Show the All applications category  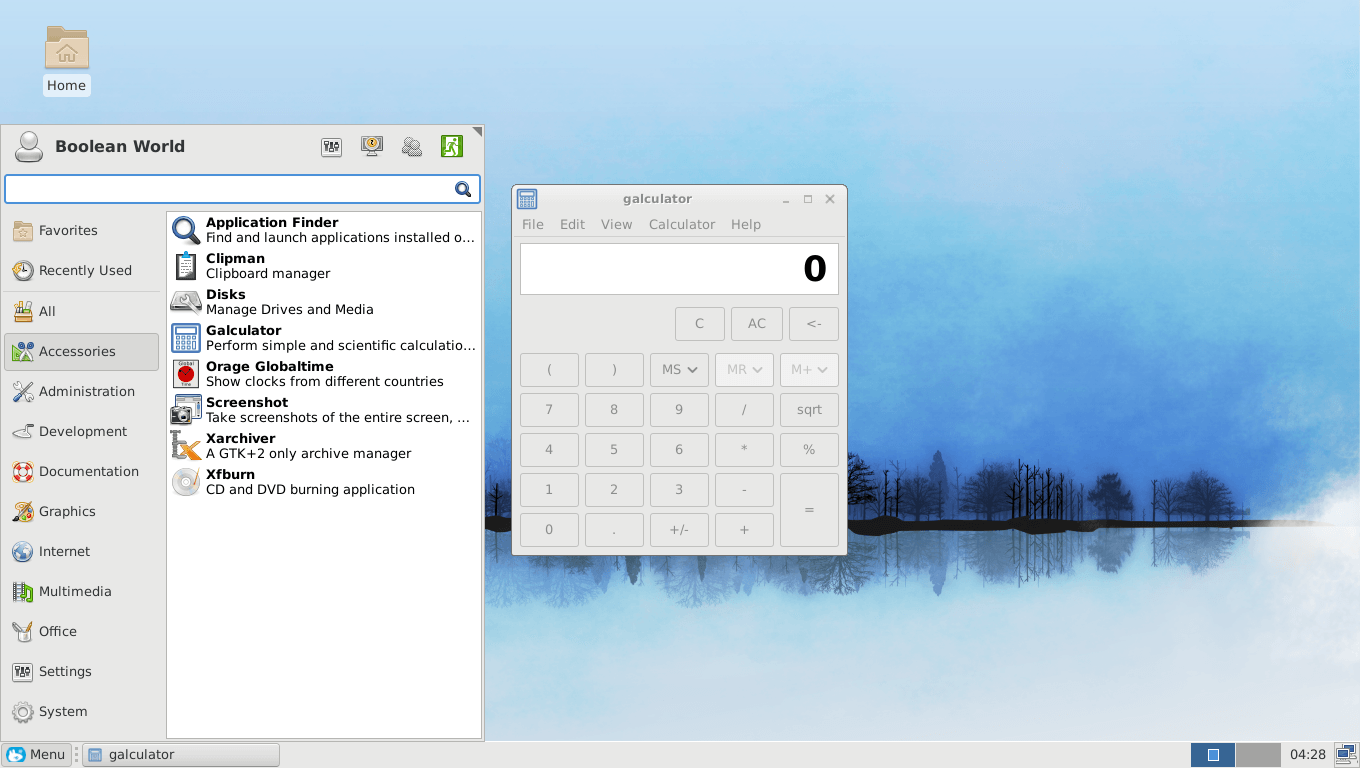pyautogui.click(x=82, y=312)
